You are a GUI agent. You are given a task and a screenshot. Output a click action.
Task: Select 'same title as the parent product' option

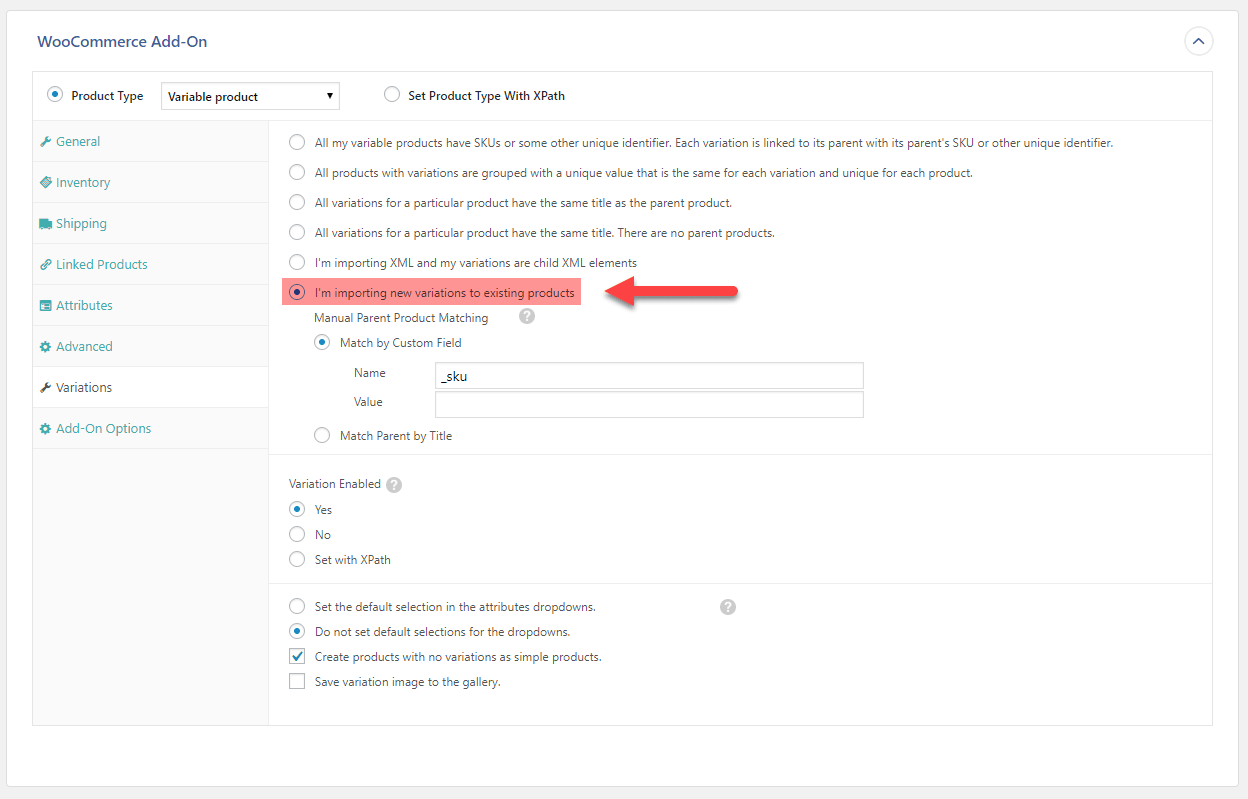tap(297, 202)
